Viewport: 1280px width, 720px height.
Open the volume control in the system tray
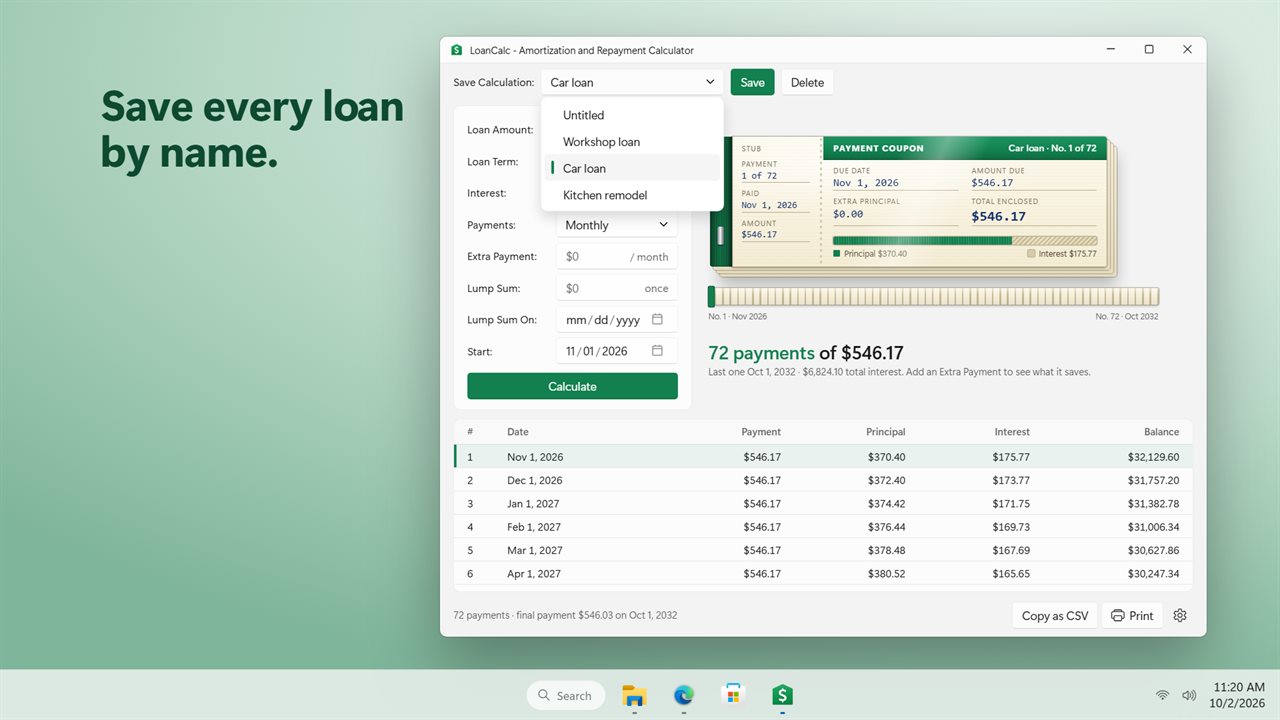tap(1189, 695)
